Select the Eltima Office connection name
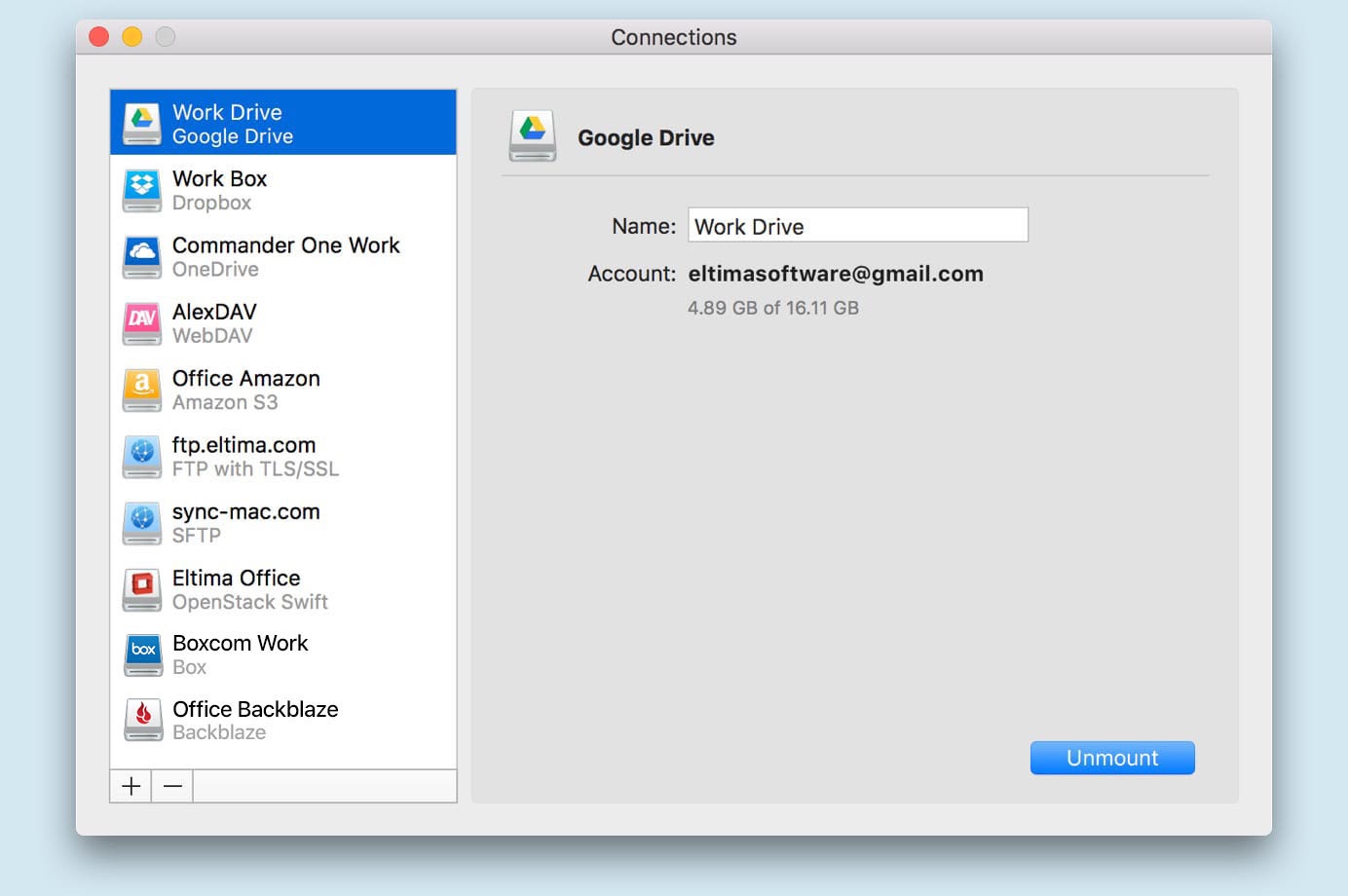 pos(236,578)
